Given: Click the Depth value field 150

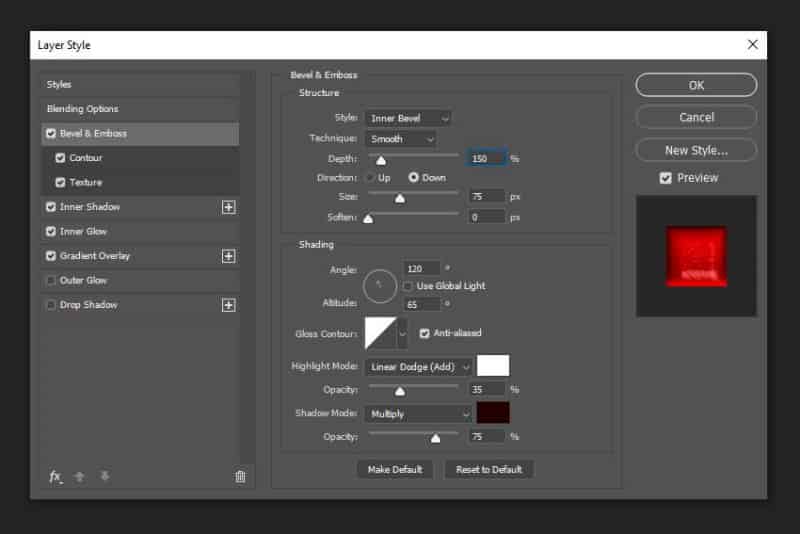Looking at the screenshot, I should pos(486,159).
